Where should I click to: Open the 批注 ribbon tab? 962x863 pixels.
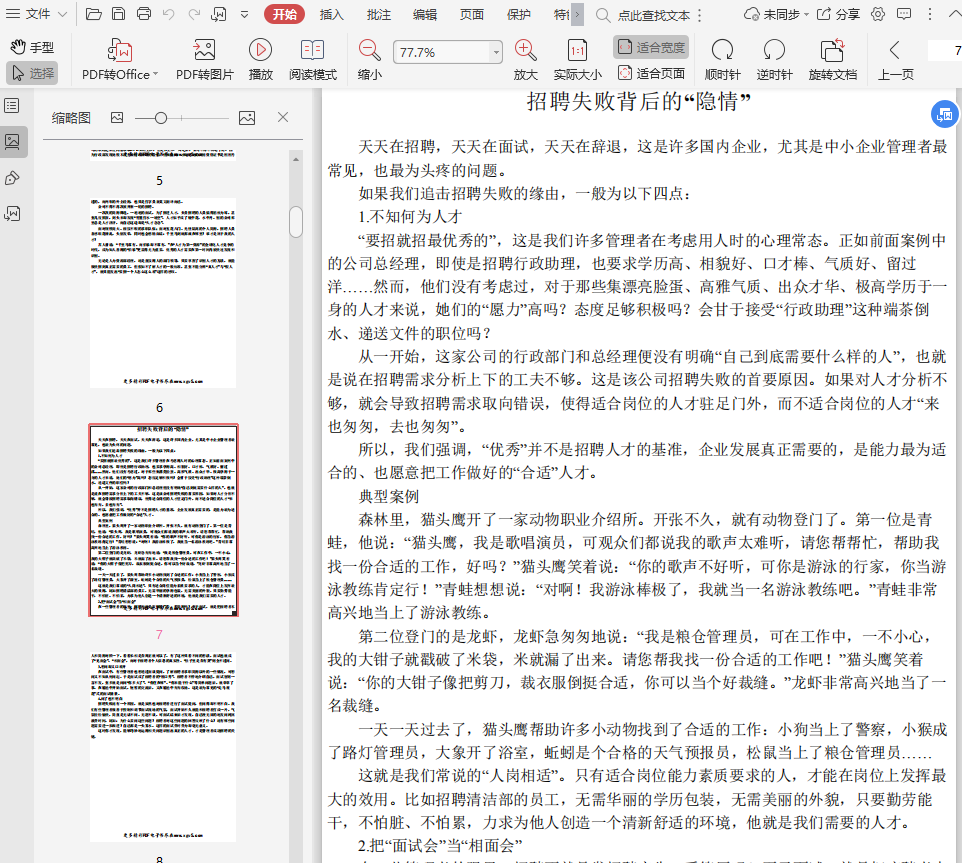coord(379,14)
